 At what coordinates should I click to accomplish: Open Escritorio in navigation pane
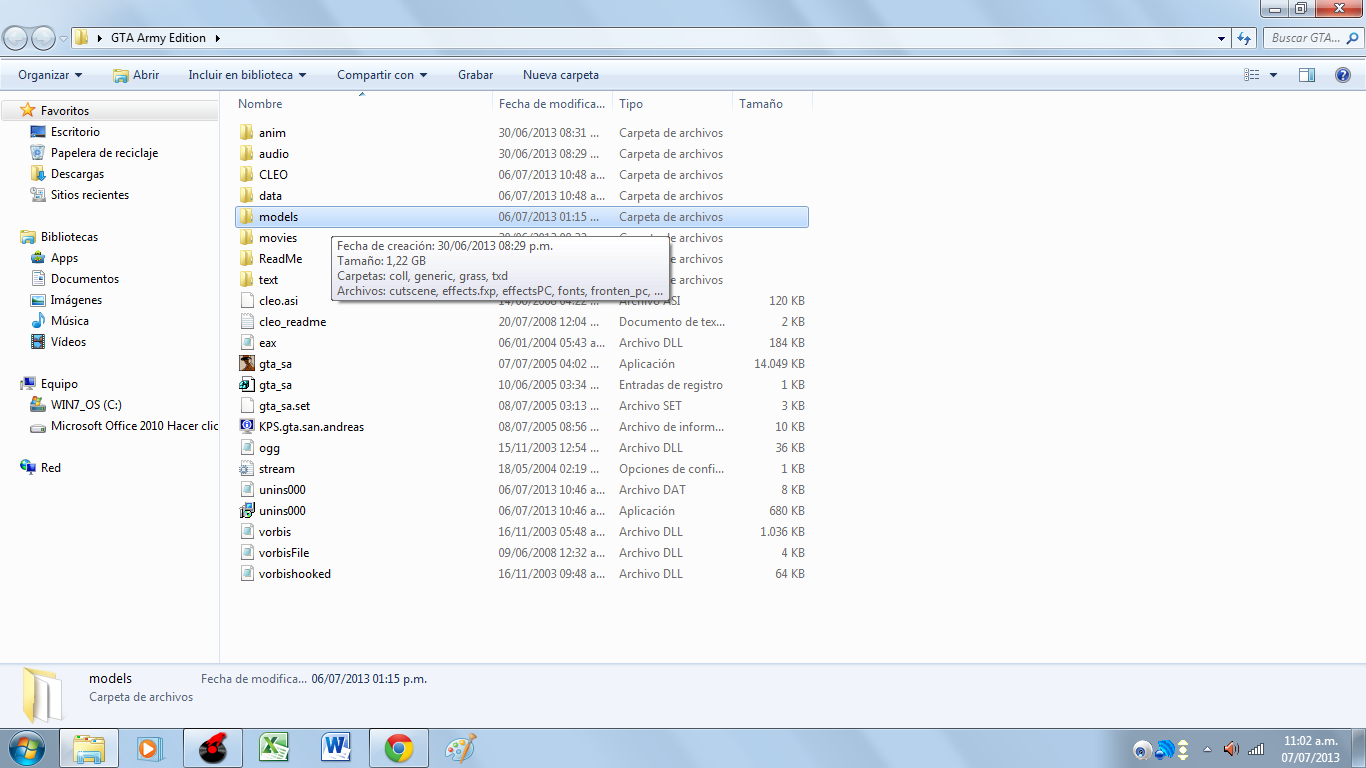pyautogui.click(x=75, y=132)
